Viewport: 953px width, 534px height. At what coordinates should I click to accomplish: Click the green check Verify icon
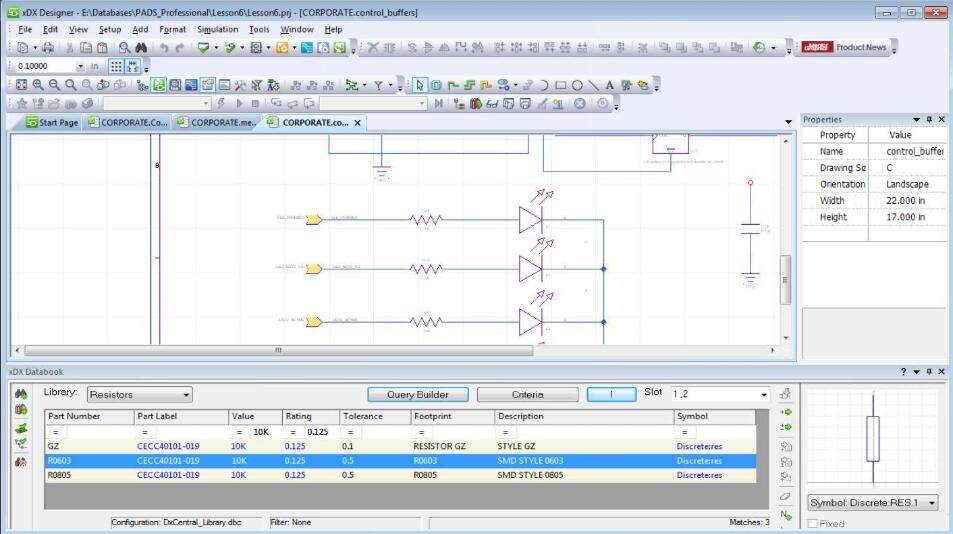pos(203,47)
